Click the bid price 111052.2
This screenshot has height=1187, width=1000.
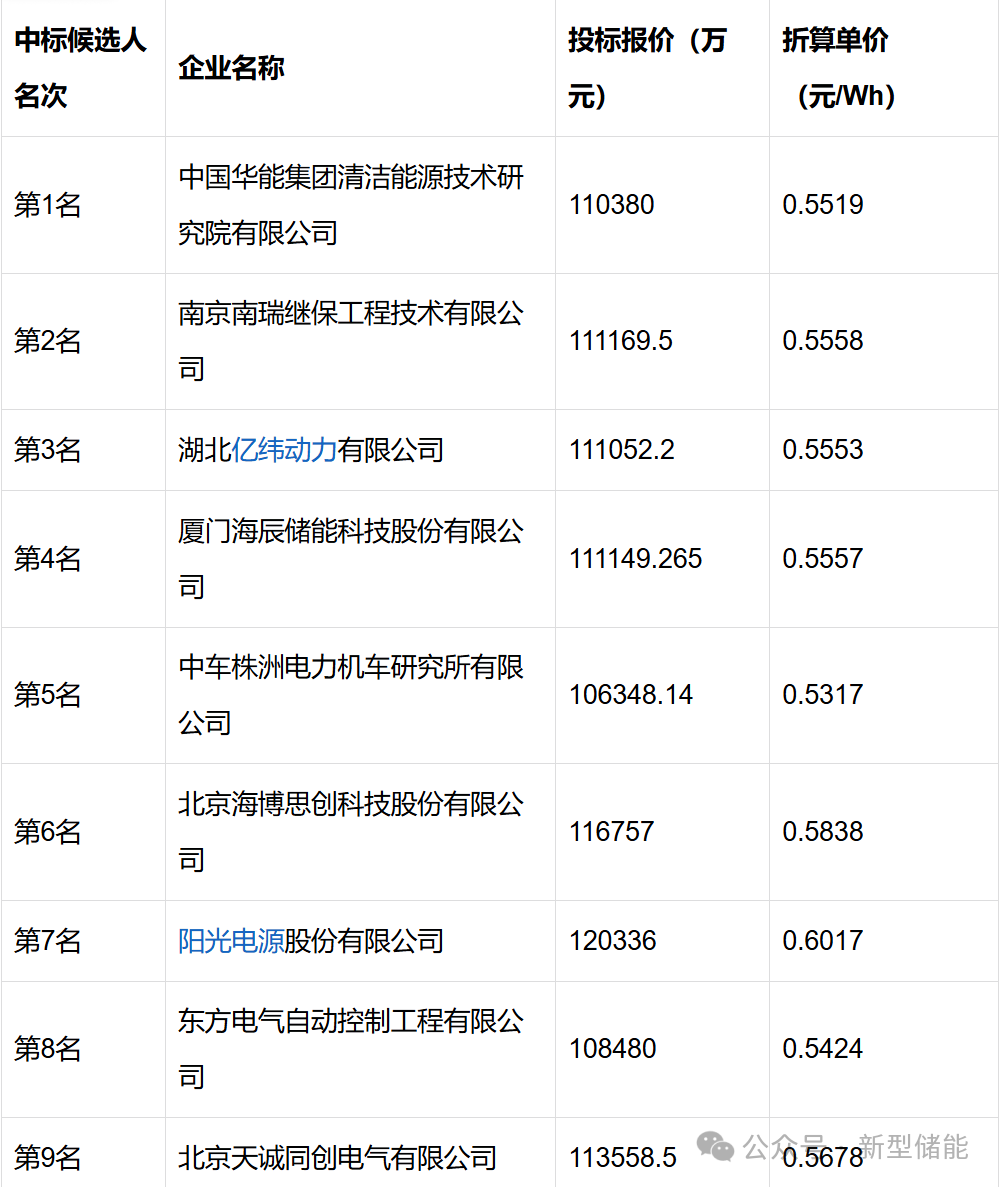(621, 450)
